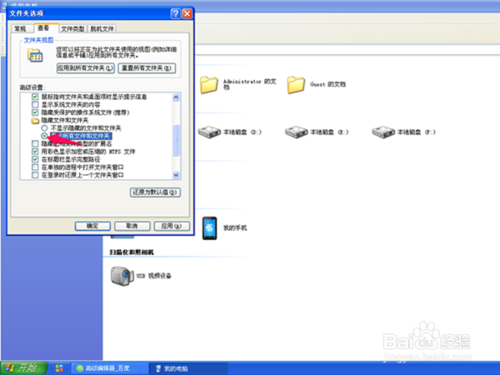Select local disk E: drive icon

tap(296, 132)
